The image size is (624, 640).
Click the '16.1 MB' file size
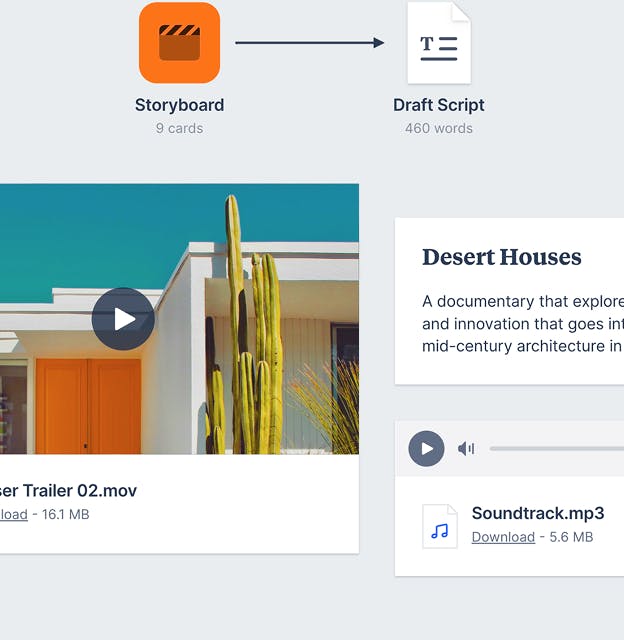[x=66, y=514]
